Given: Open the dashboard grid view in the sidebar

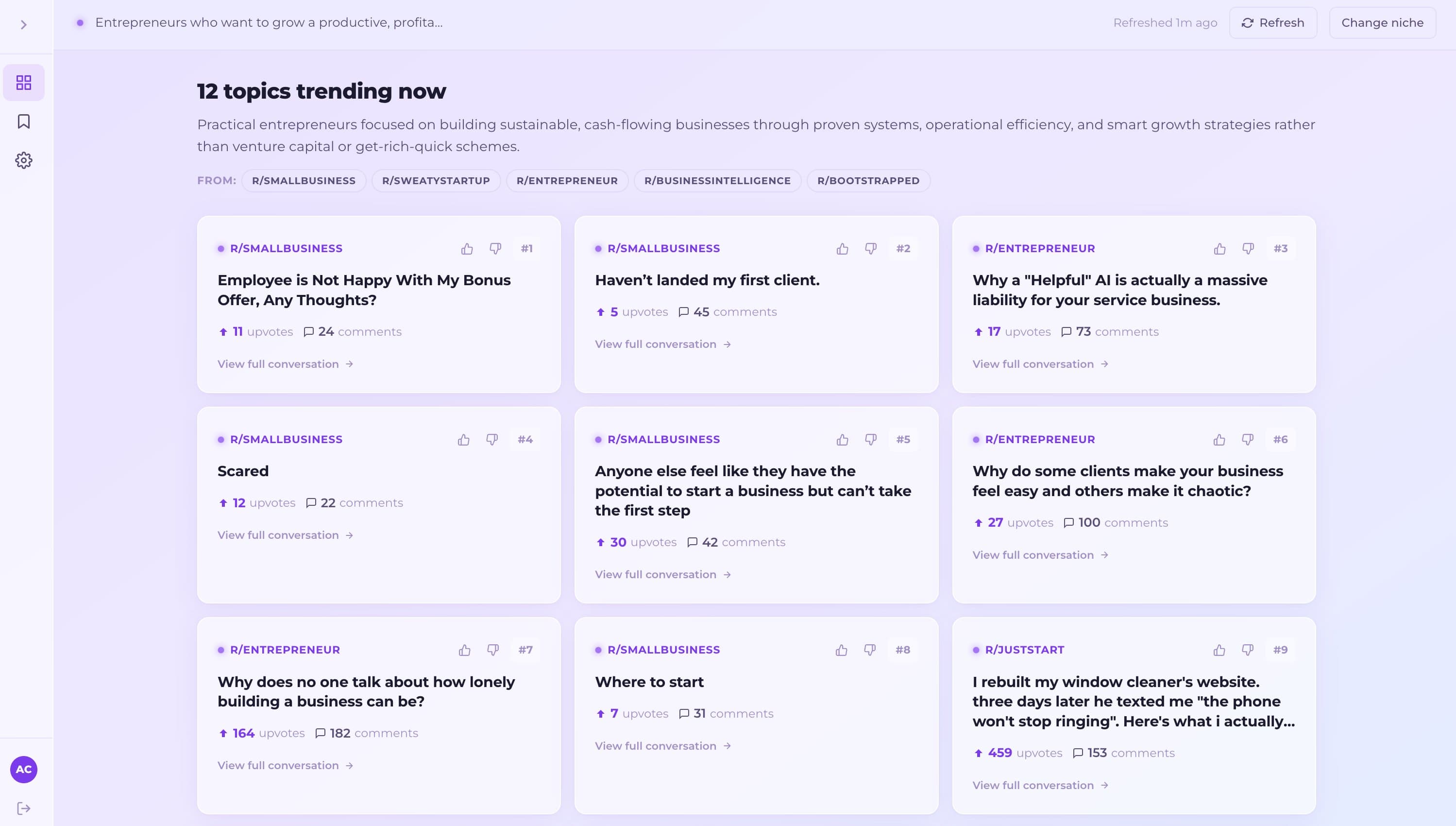Looking at the screenshot, I should tap(24, 82).
